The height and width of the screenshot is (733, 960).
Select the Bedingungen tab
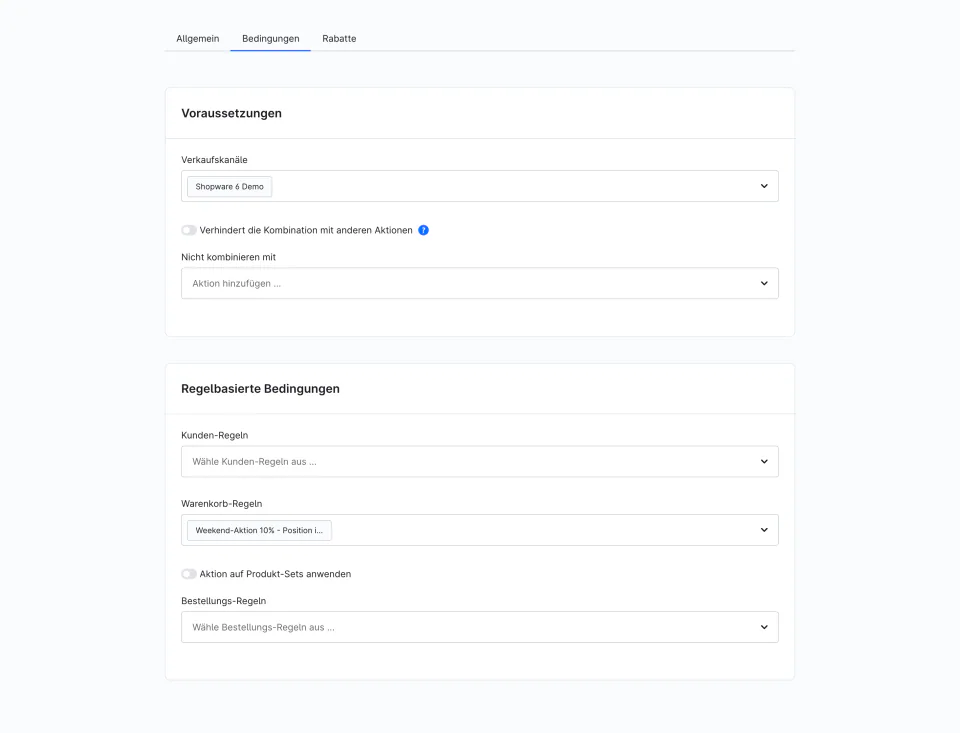[x=271, y=39]
